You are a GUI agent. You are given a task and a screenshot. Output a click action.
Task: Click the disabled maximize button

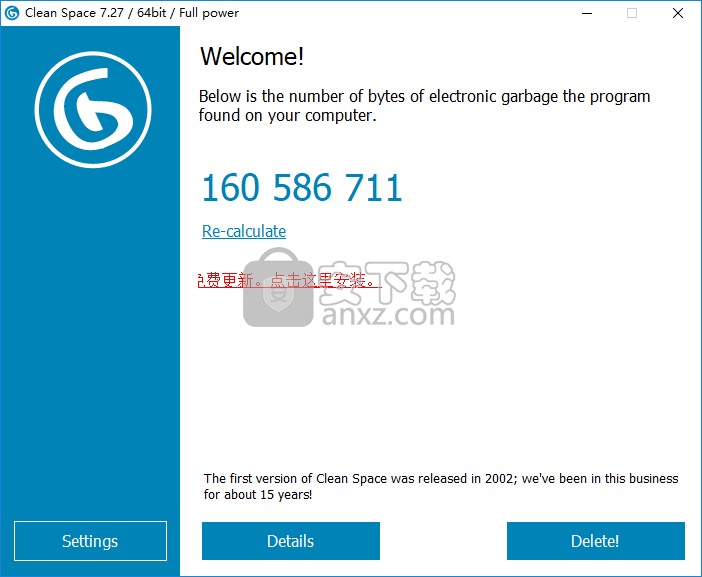coord(632,13)
